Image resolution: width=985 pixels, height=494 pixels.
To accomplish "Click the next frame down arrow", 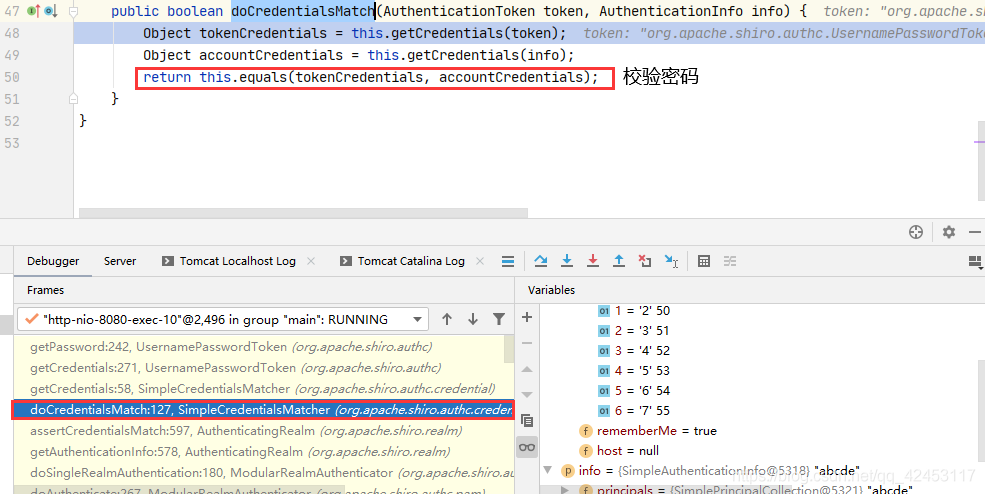I will (473, 319).
